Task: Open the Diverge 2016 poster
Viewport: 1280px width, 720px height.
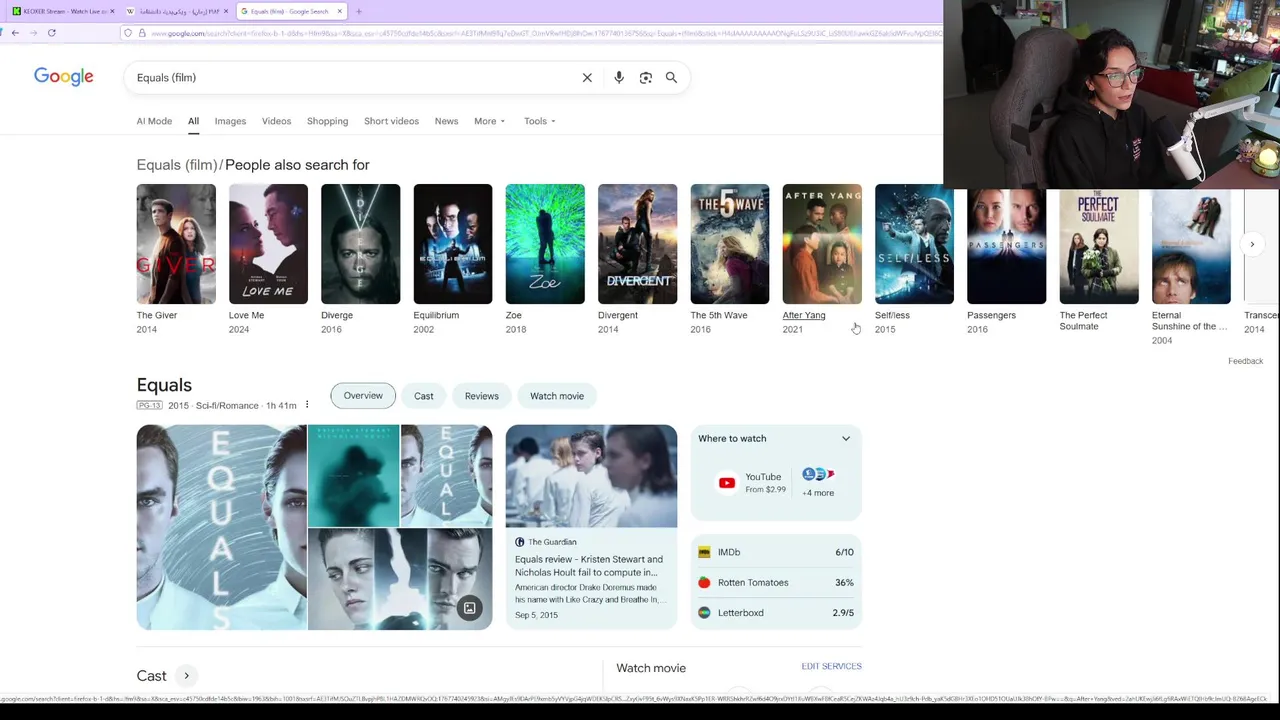Action: pyautogui.click(x=360, y=244)
